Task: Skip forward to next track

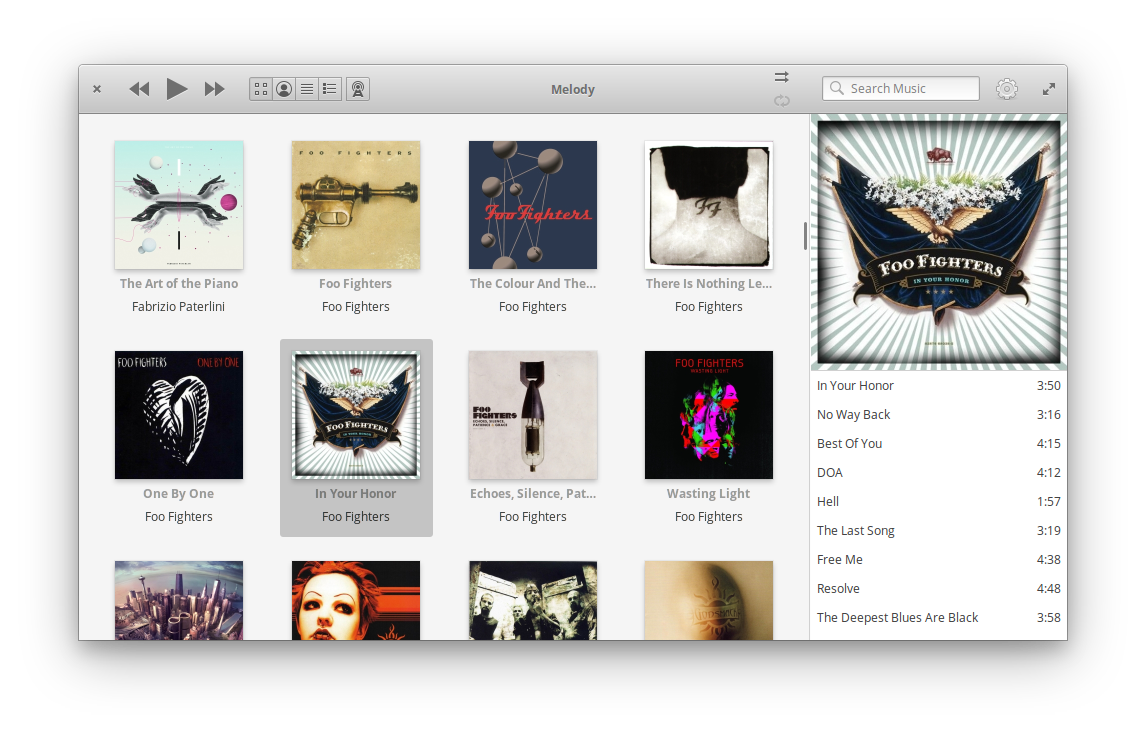Action: click(x=214, y=89)
